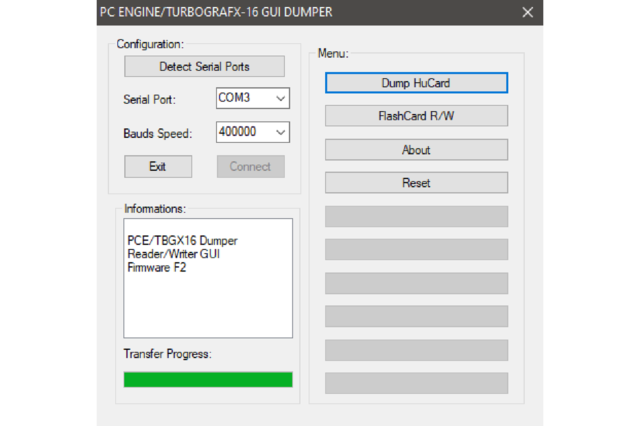Viewport: 640px width, 426px height.
Task: Click inside the Informations text box
Action: tap(208, 278)
